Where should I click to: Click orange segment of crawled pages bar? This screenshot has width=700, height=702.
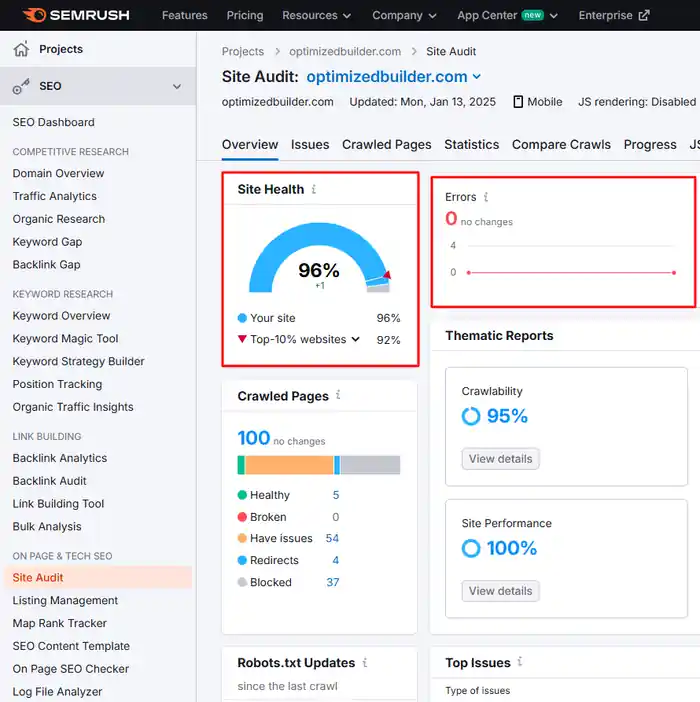289,465
